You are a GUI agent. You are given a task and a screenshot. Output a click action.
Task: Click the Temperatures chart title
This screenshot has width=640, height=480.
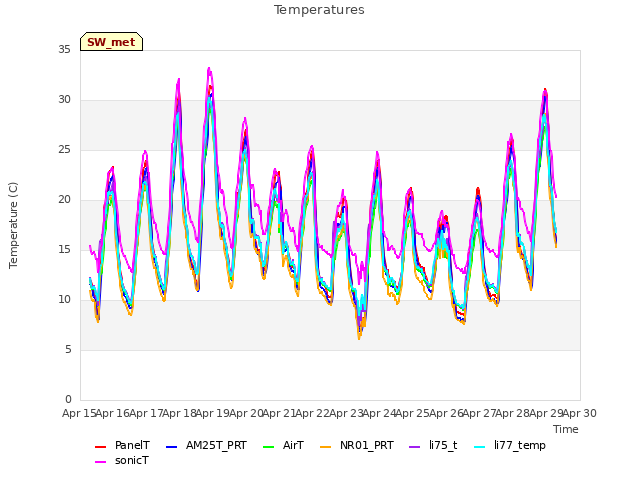tap(319, 10)
